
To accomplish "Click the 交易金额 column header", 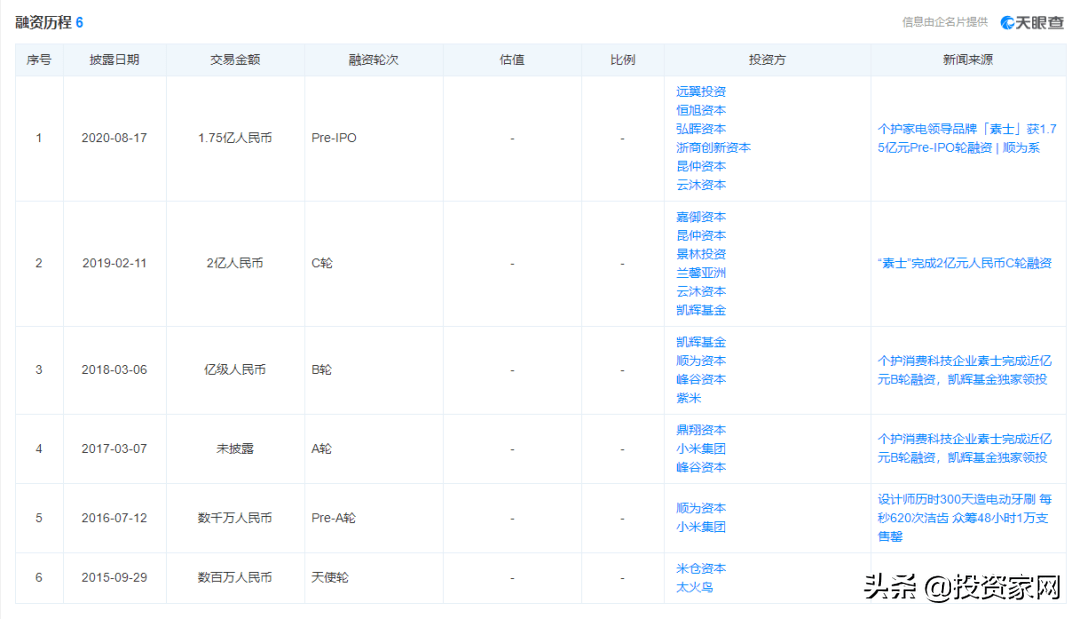I will tap(235, 60).
